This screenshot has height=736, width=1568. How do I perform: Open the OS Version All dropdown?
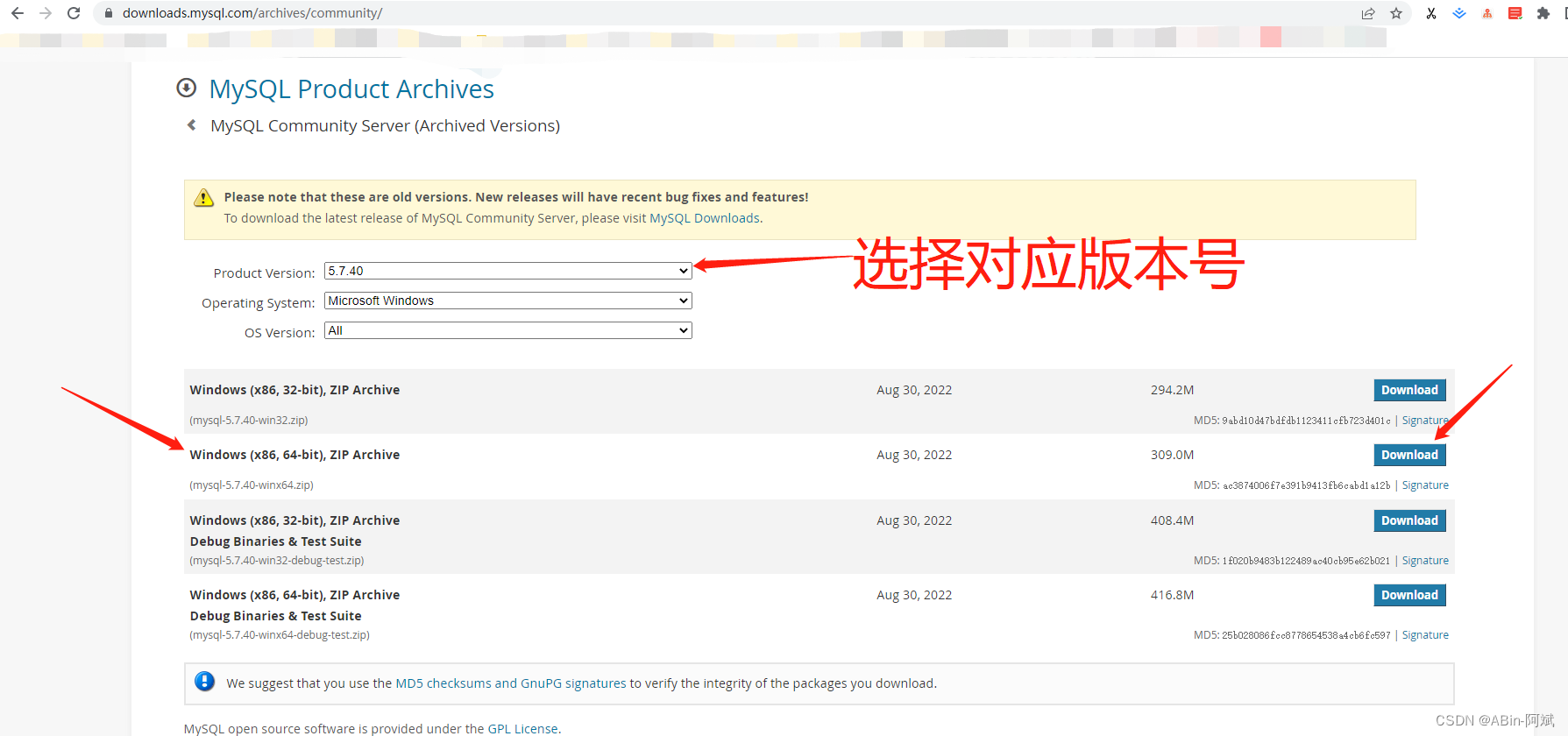click(508, 330)
